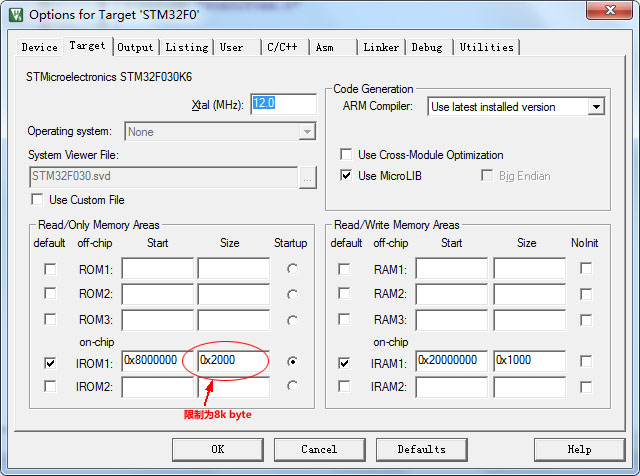Click the ROM3 Size field
The width and height of the screenshot is (640, 476).
(x=233, y=320)
